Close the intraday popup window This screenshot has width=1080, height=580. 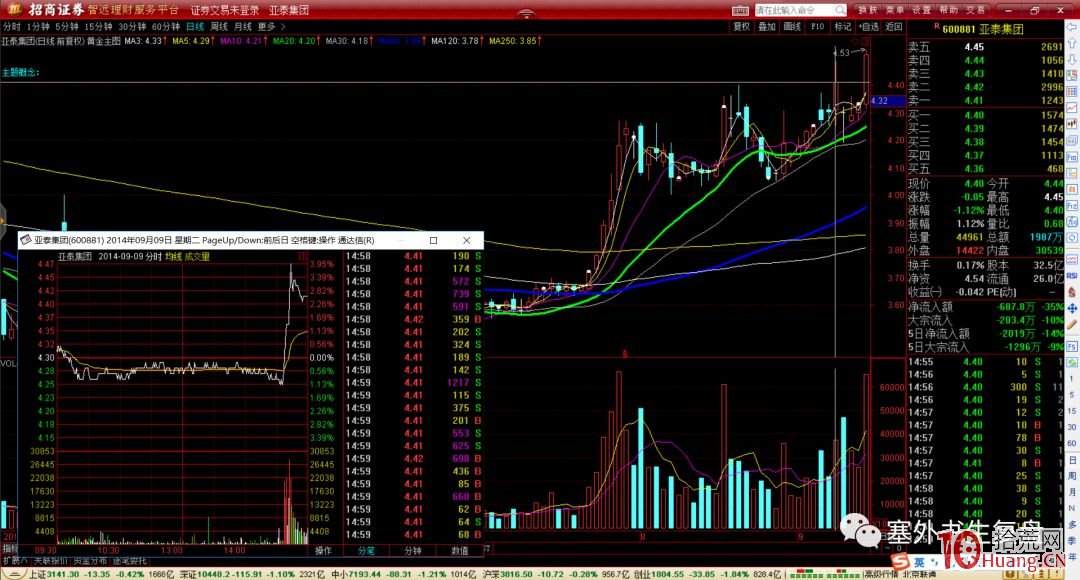tap(466, 240)
